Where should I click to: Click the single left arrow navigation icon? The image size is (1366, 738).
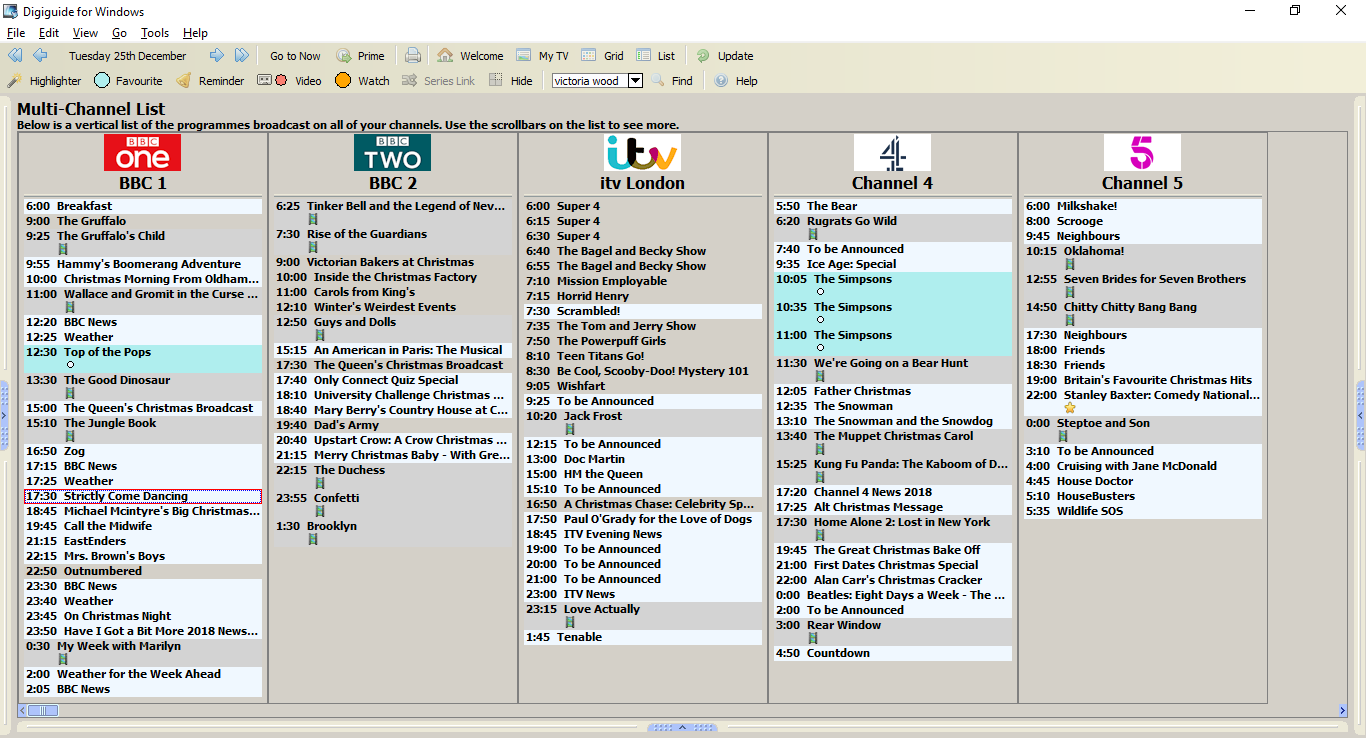click(40, 56)
